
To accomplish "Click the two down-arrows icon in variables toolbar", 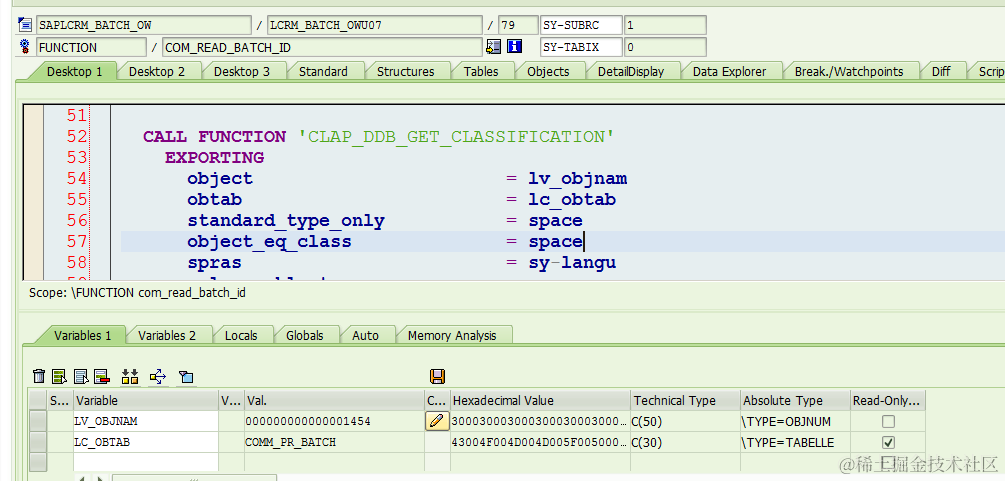I will tap(130, 376).
